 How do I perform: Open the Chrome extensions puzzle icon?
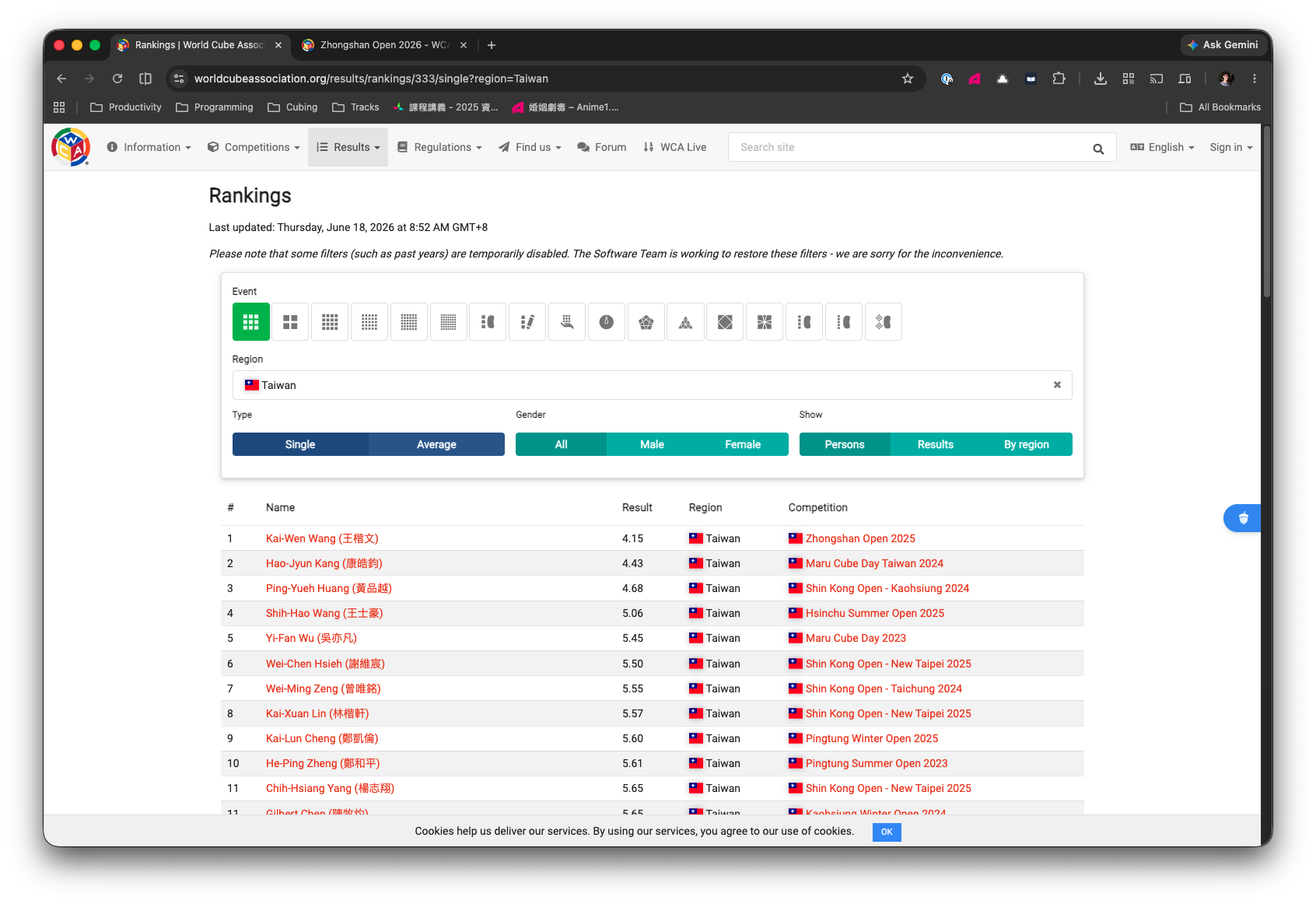1059,79
